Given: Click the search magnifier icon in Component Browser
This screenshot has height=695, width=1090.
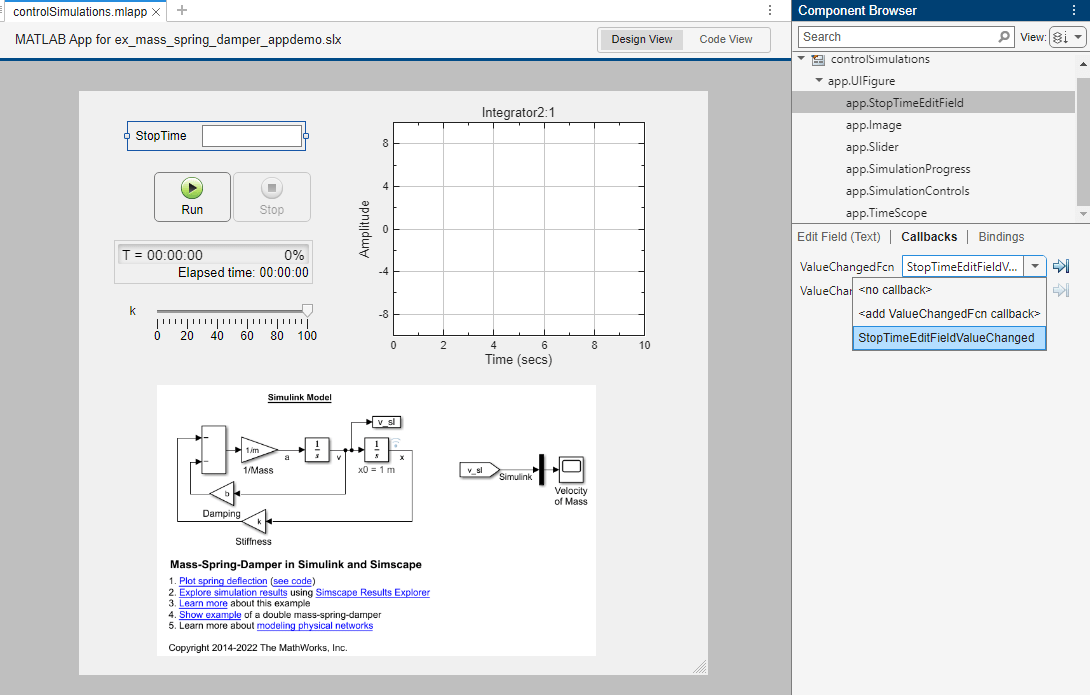Looking at the screenshot, I should point(1004,37).
